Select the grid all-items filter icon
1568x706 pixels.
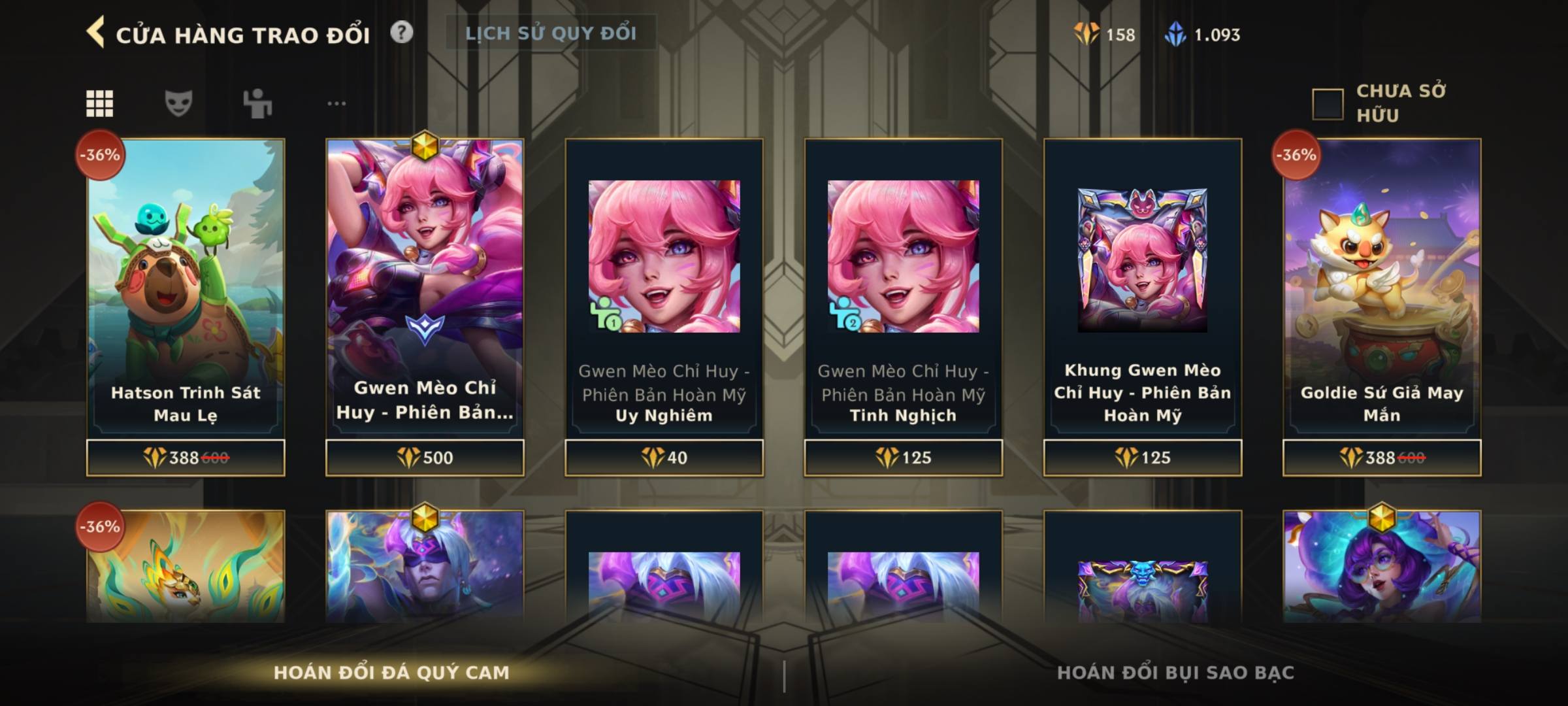point(100,103)
